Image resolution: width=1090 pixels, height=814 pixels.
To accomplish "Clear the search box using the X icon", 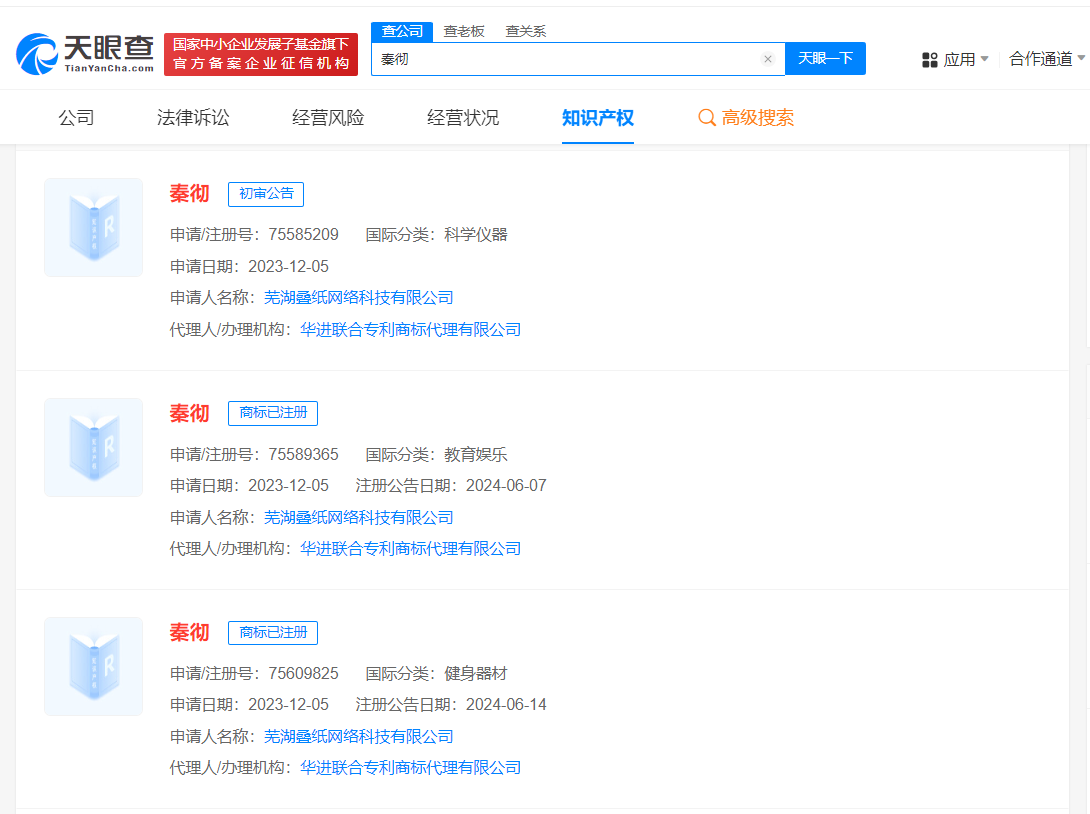I will coord(768,59).
